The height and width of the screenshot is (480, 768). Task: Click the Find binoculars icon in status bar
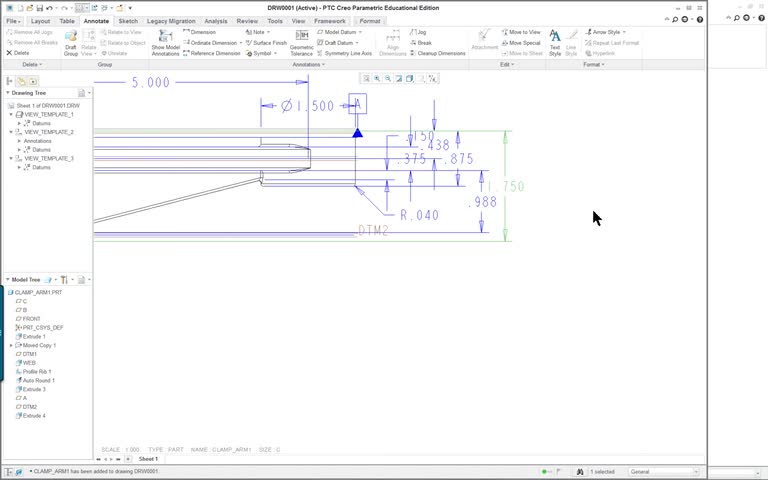pyautogui.click(x=580, y=472)
